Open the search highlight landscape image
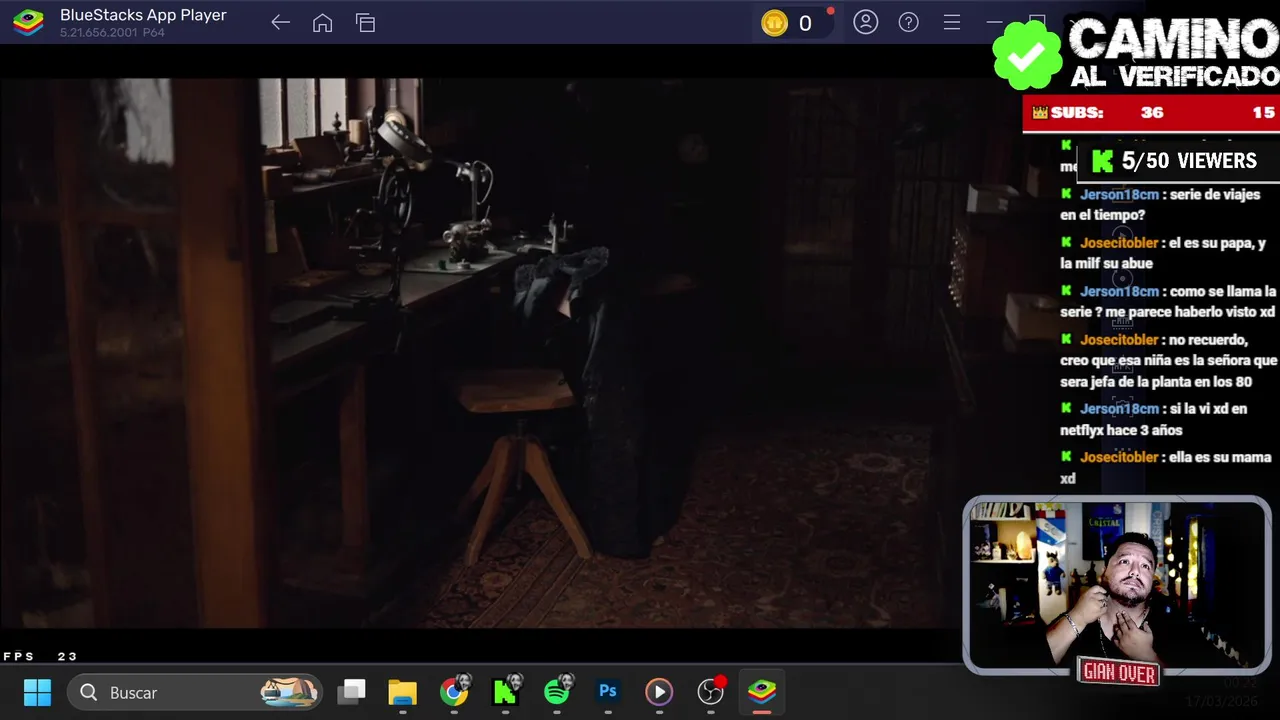This screenshot has height=720, width=1280. [289, 692]
